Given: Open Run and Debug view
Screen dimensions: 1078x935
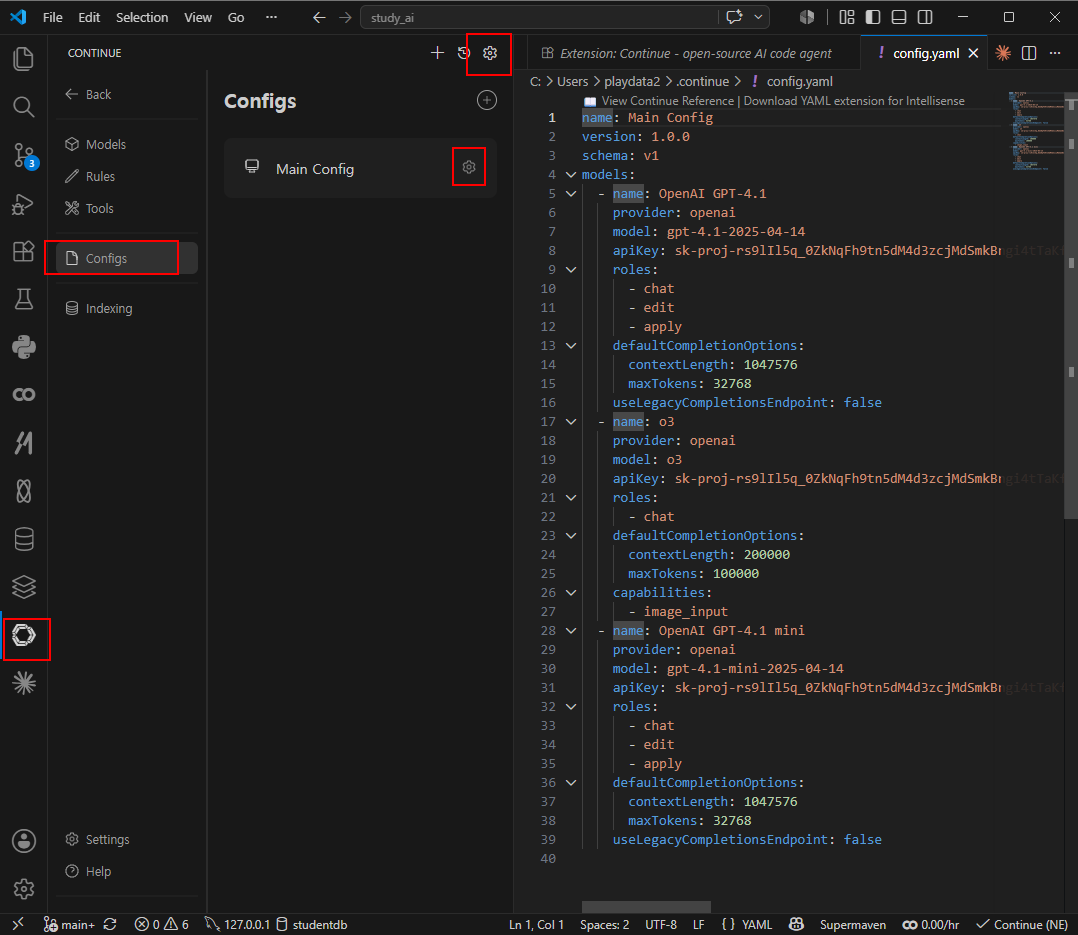Looking at the screenshot, I should [23, 204].
